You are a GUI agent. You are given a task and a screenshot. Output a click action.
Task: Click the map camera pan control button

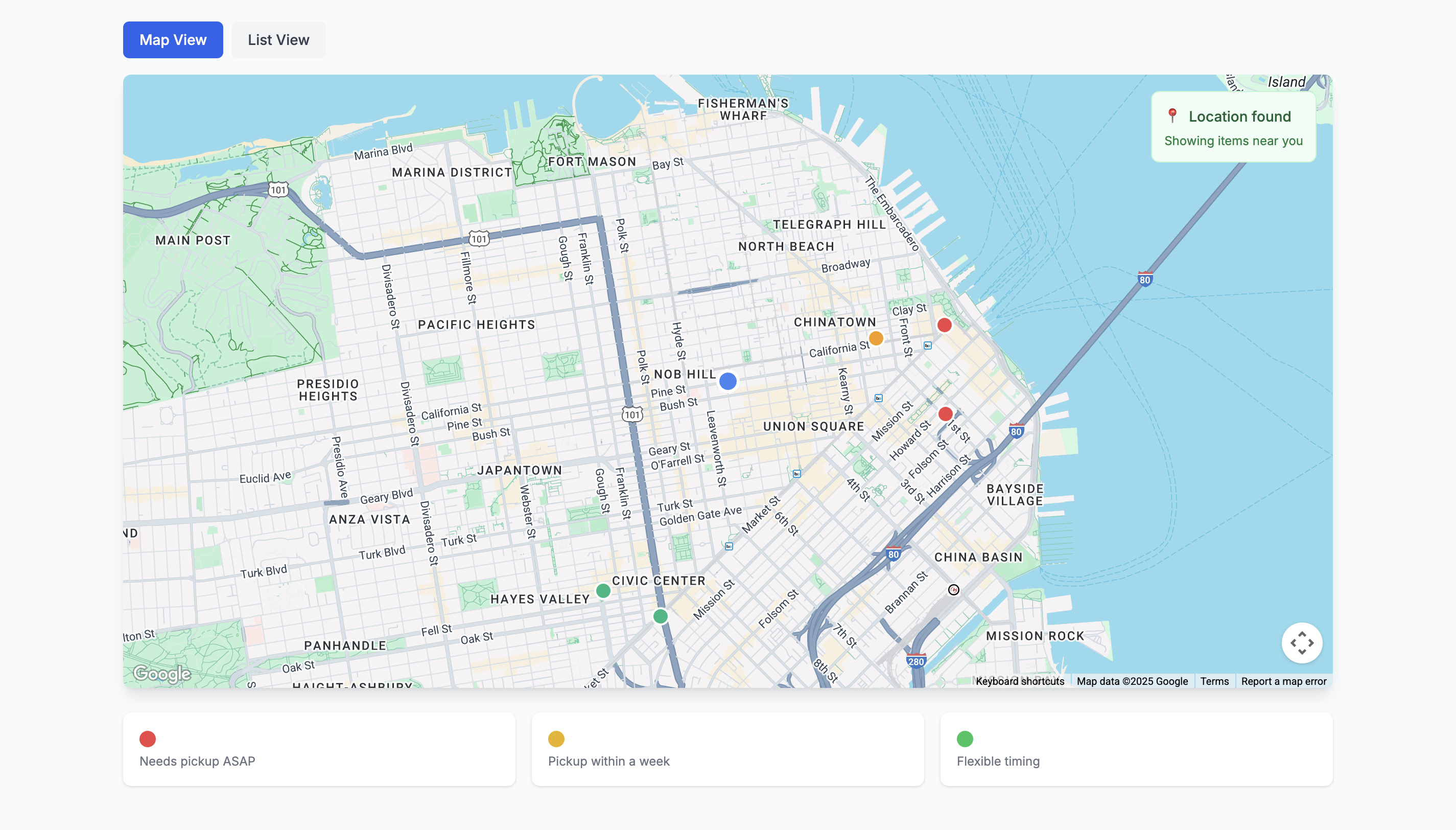coord(1301,642)
